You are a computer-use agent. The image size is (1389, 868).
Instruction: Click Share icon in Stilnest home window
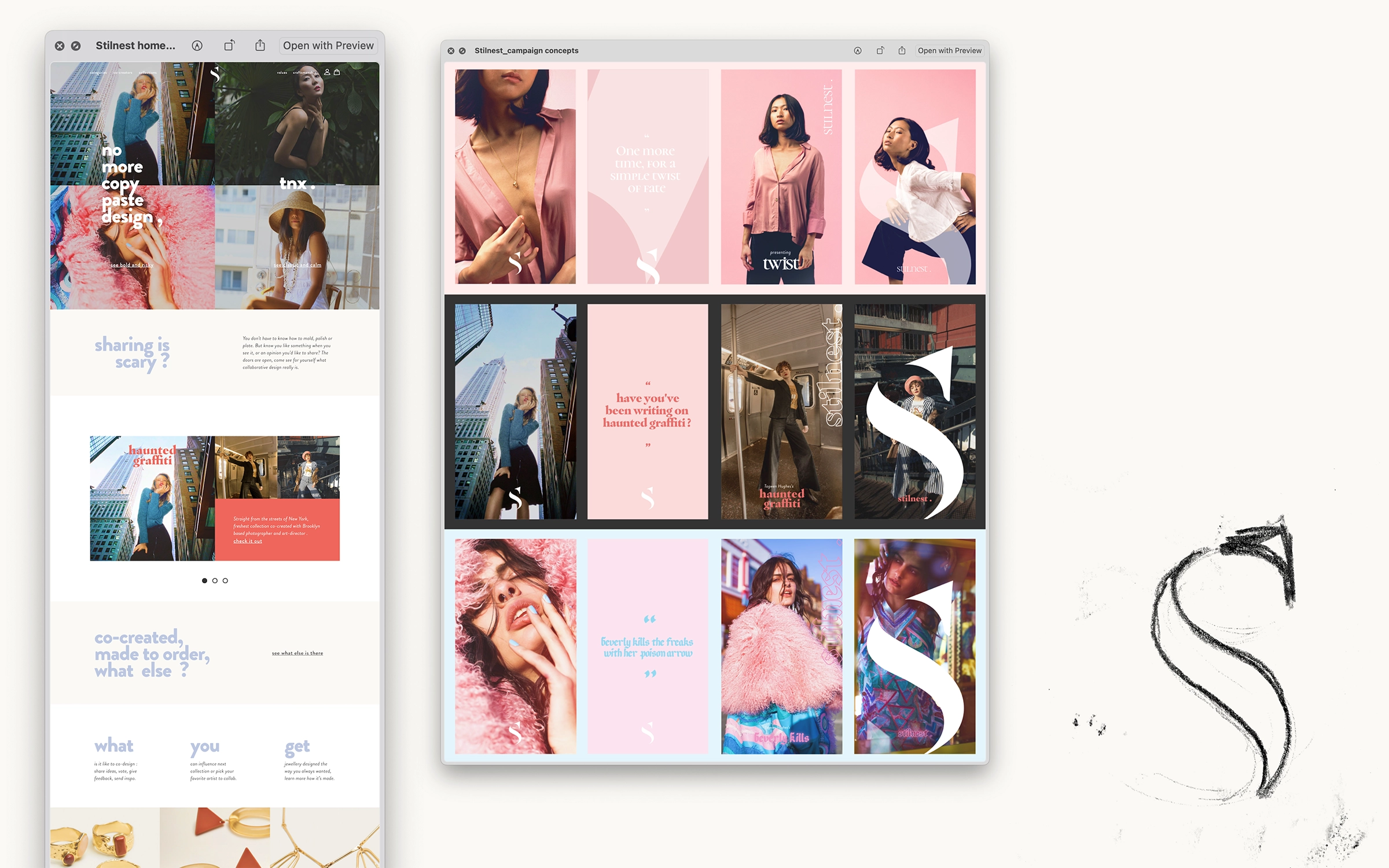point(260,46)
